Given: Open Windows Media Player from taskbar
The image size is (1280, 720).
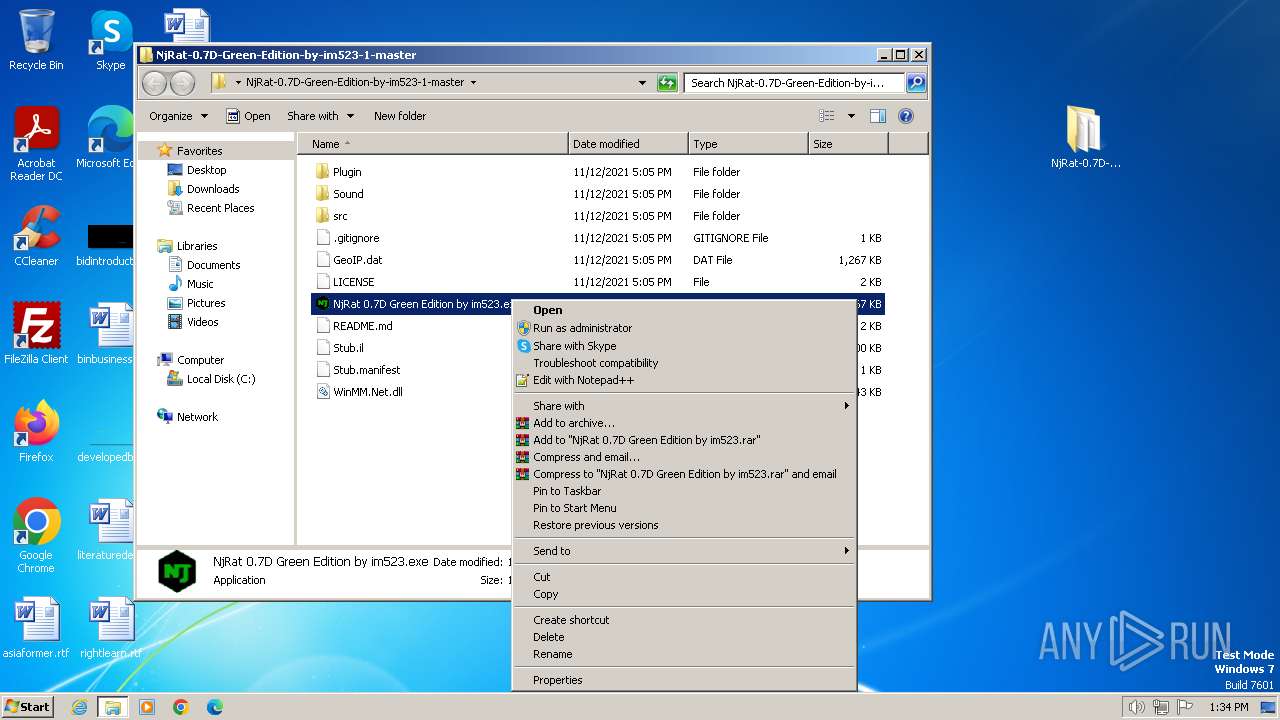Looking at the screenshot, I should (147, 707).
